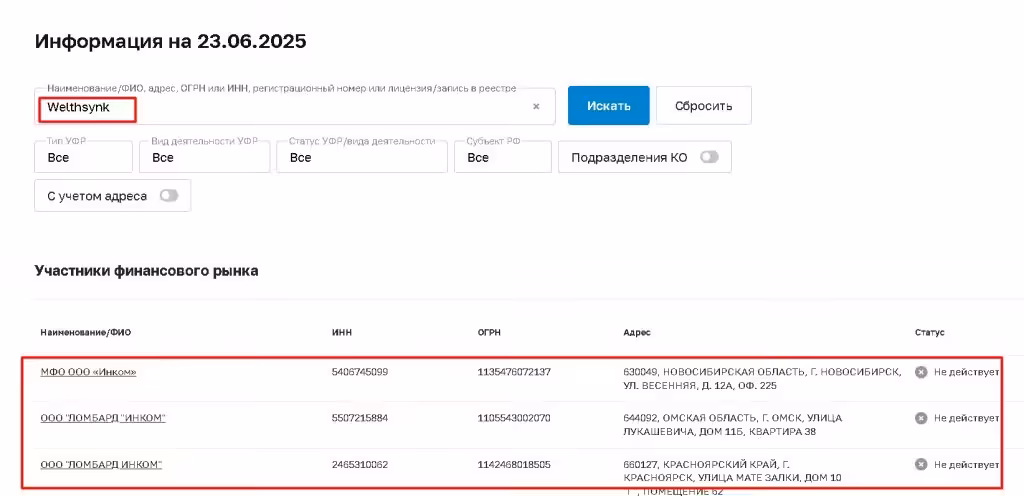Select ОГРН value 1142468018505

[514, 465]
